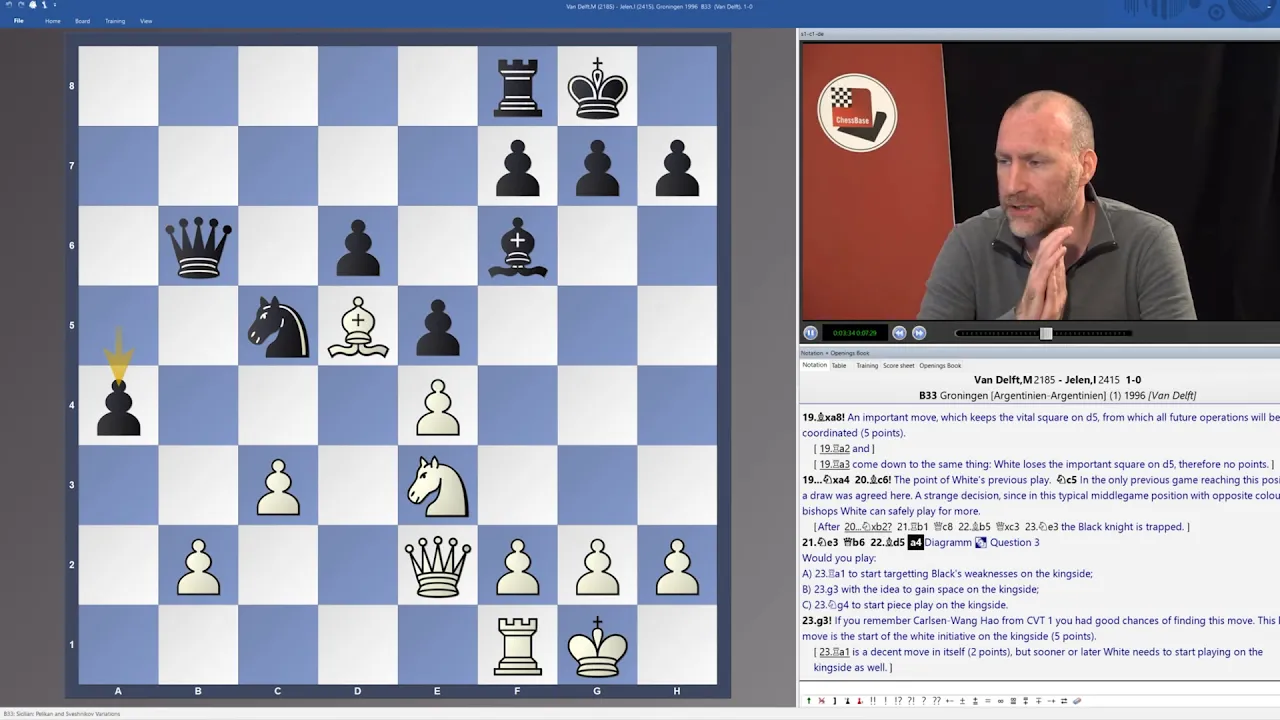Viewport: 1280px width, 720px height.
Task: Click the variation move 19.Ra2
Action: click(x=835, y=449)
